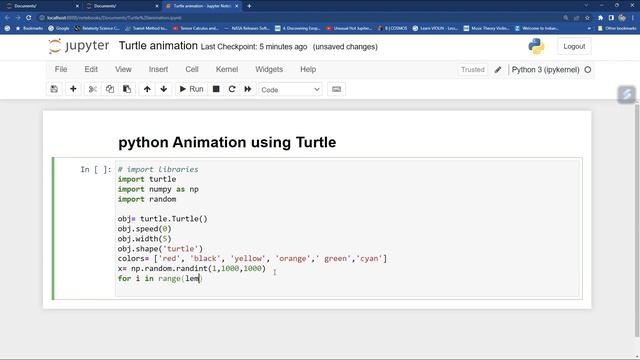Click the floating blue side widget icon

pyautogui.click(x=627, y=94)
